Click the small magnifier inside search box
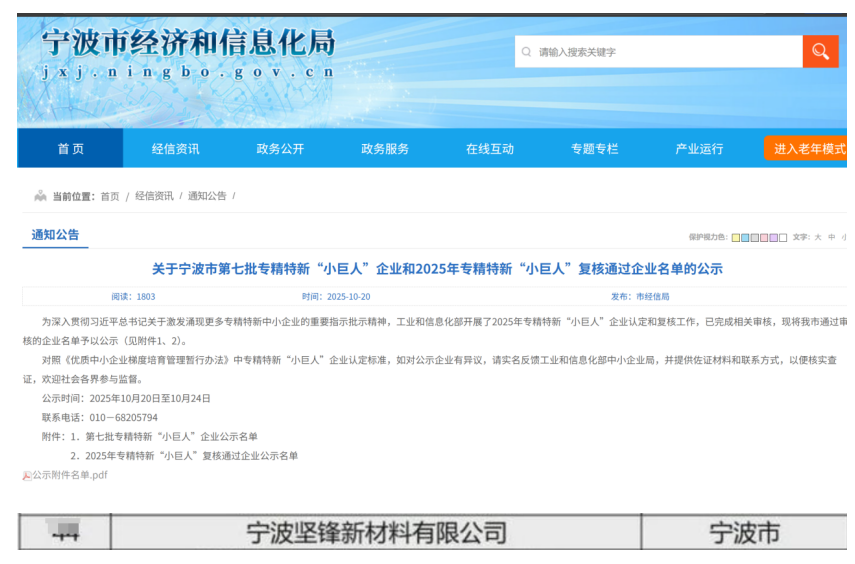The width and height of the screenshot is (855, 564). point(527,52)
